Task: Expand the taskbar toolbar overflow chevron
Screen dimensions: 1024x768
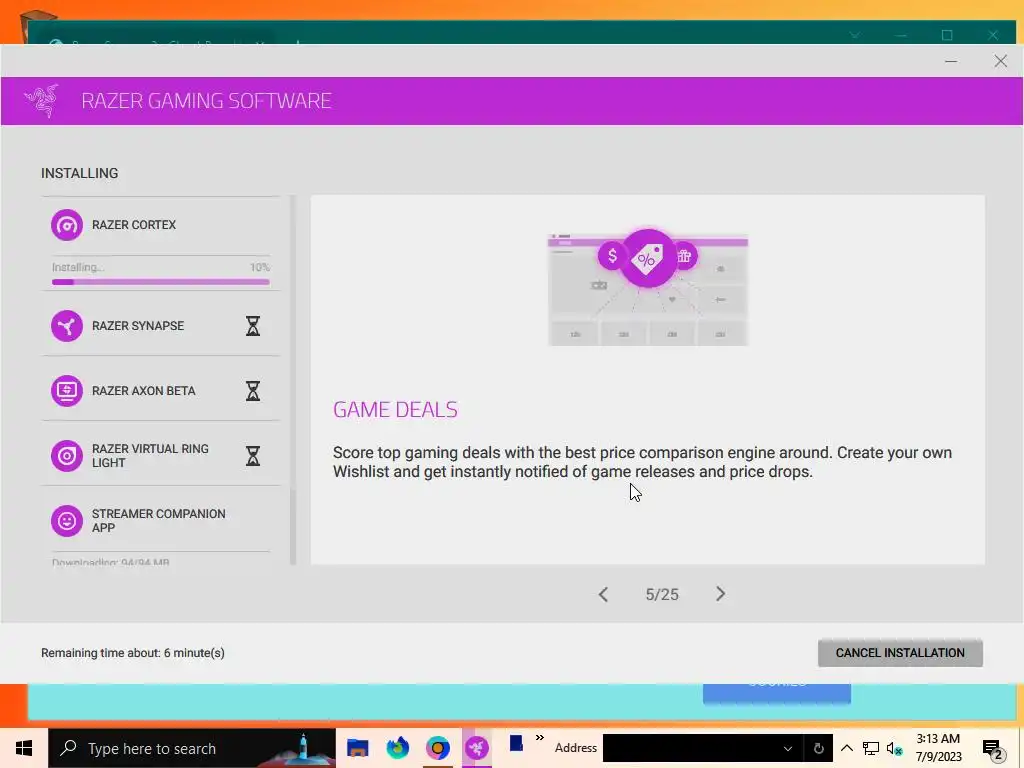Action: click(x=539, y=738)
